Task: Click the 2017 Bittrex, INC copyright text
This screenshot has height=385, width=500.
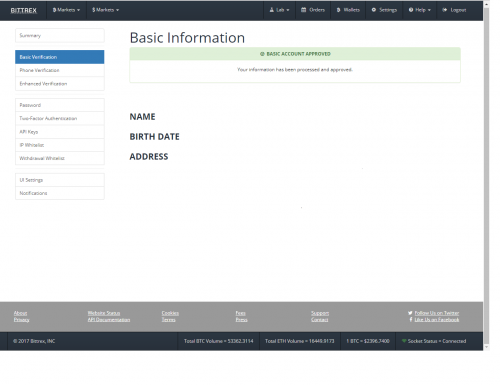Action: click(34, 341)
